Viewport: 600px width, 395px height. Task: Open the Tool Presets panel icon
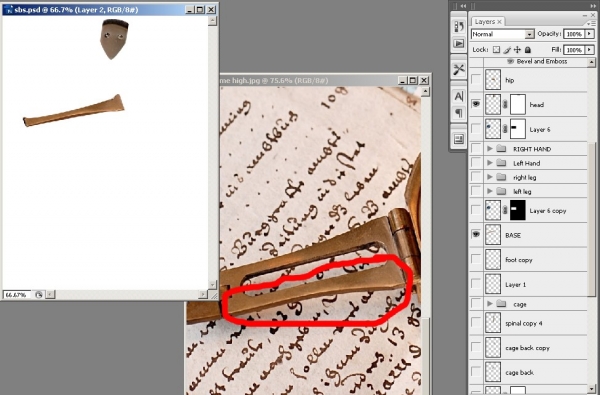click(x=458, y=70)
